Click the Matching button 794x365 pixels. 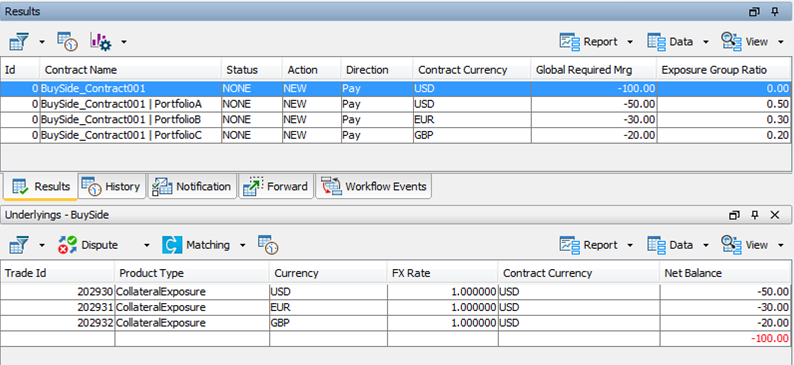[196, 245]
